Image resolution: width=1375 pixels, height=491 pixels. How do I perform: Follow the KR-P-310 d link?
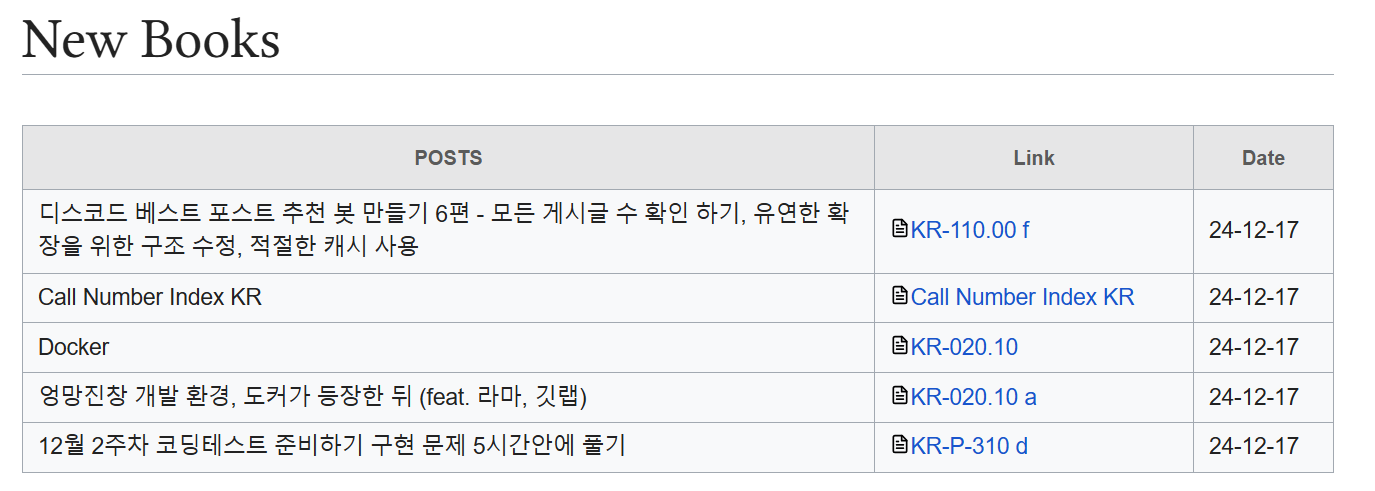coord(969,446)
